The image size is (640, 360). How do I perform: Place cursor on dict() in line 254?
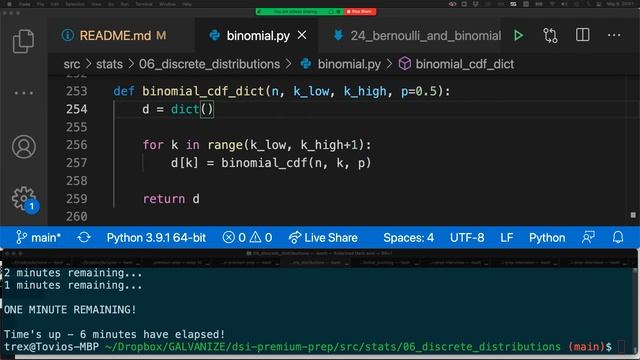[192, 109]
